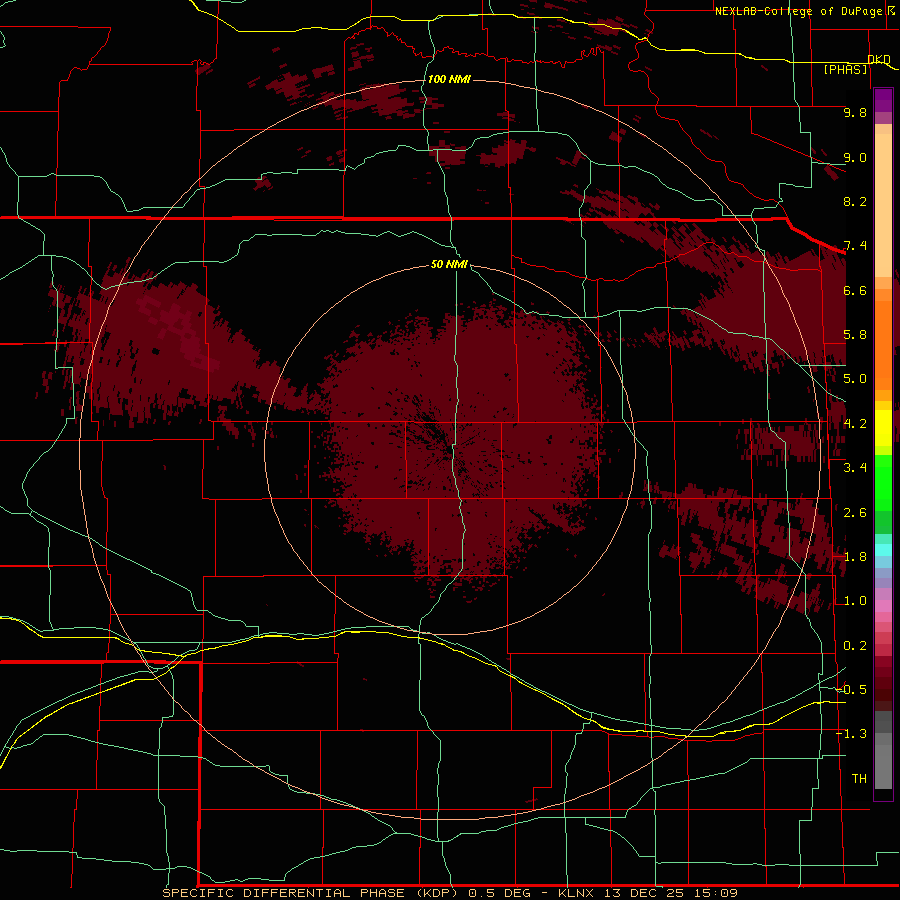
Task: Click the 100 NMI range ring label
Action: tap(449, 79)
